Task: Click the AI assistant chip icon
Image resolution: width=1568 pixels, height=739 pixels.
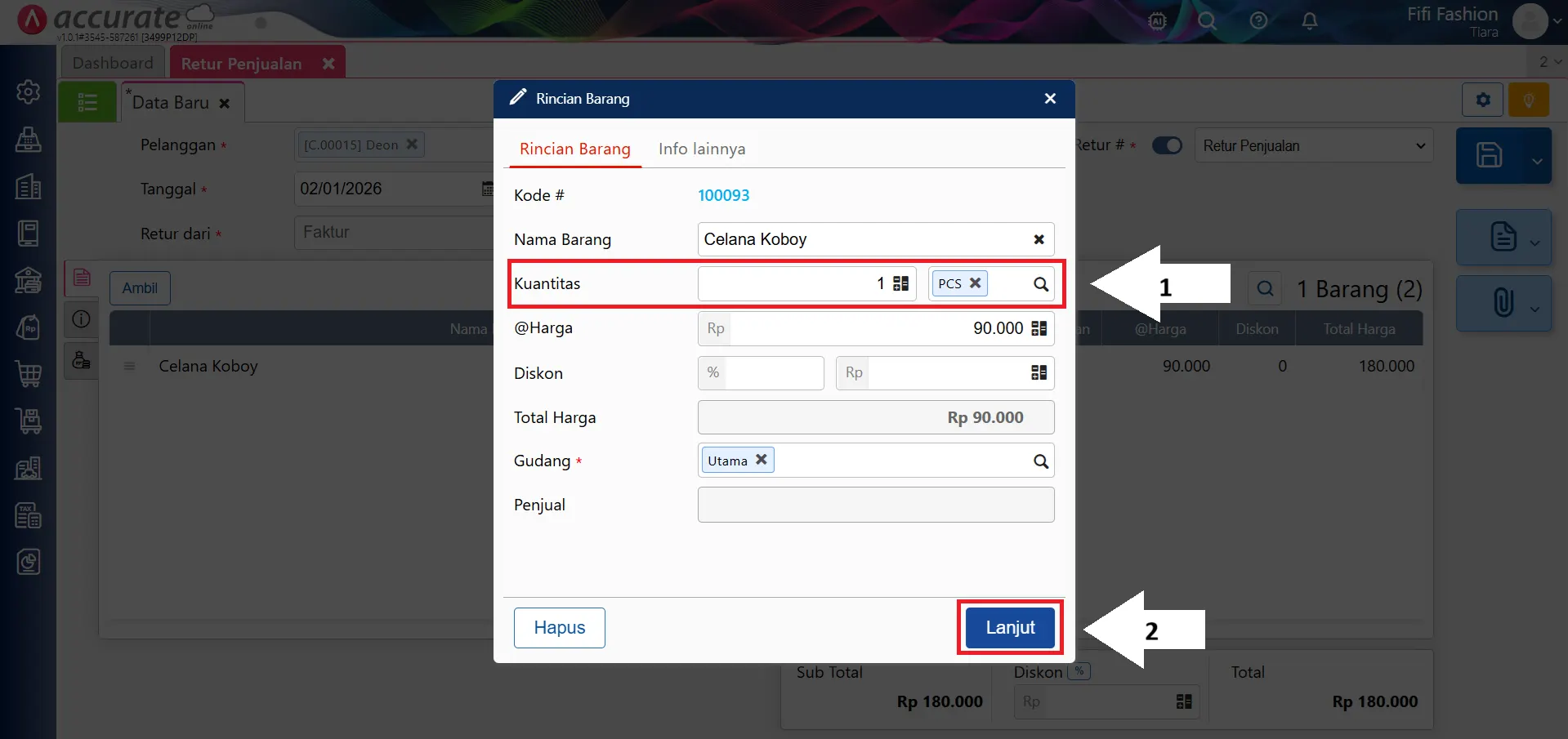Action: click(x=1156, y=21)
